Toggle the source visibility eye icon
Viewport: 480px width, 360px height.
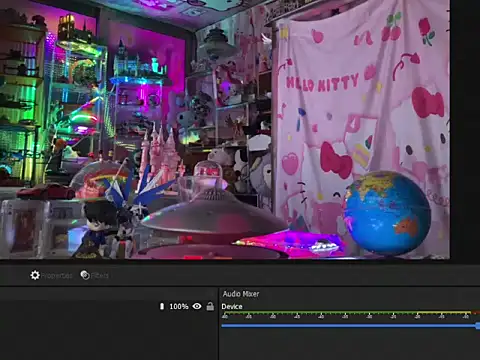197,306
